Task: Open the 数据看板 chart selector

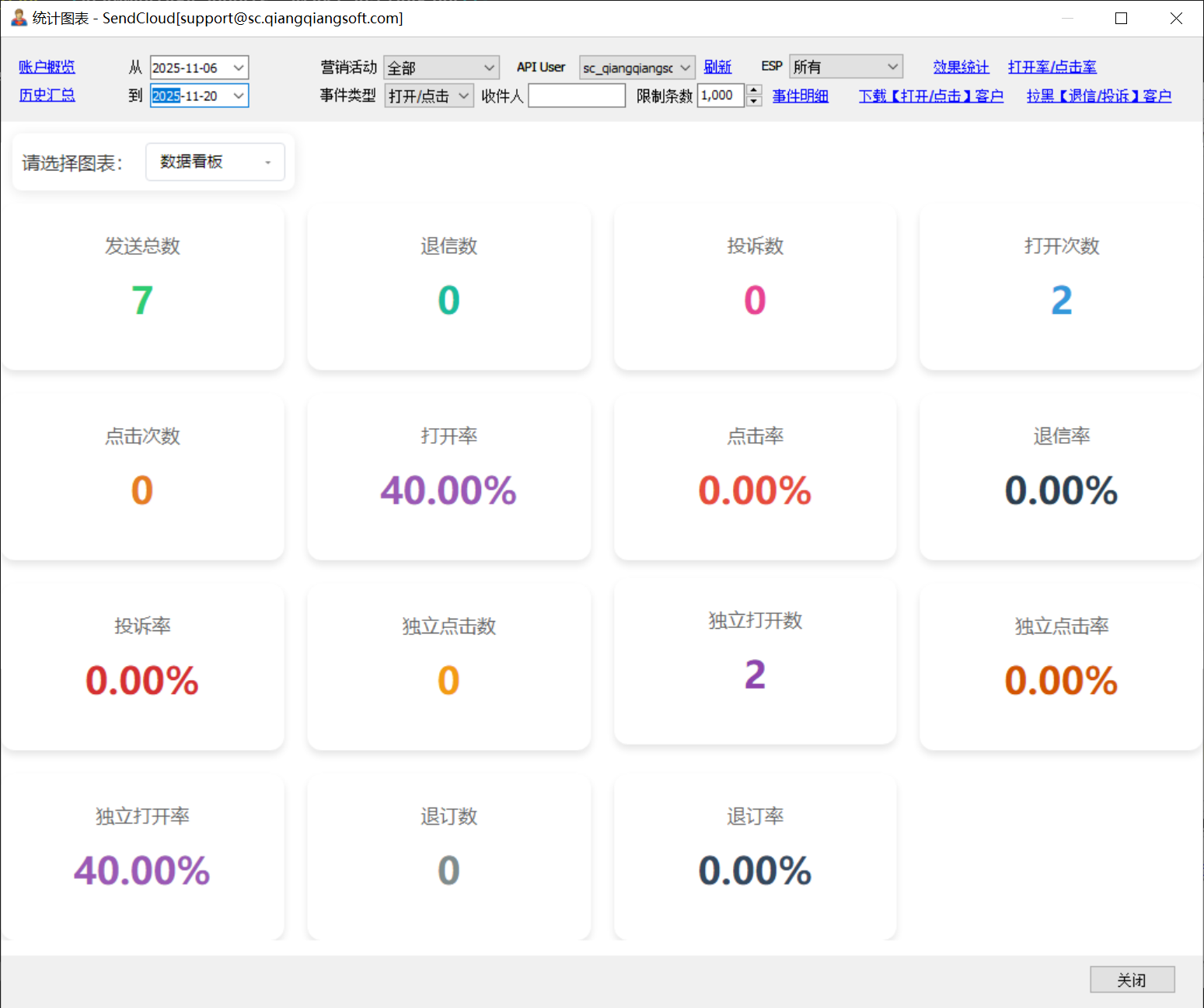Action: coord(215,162)
